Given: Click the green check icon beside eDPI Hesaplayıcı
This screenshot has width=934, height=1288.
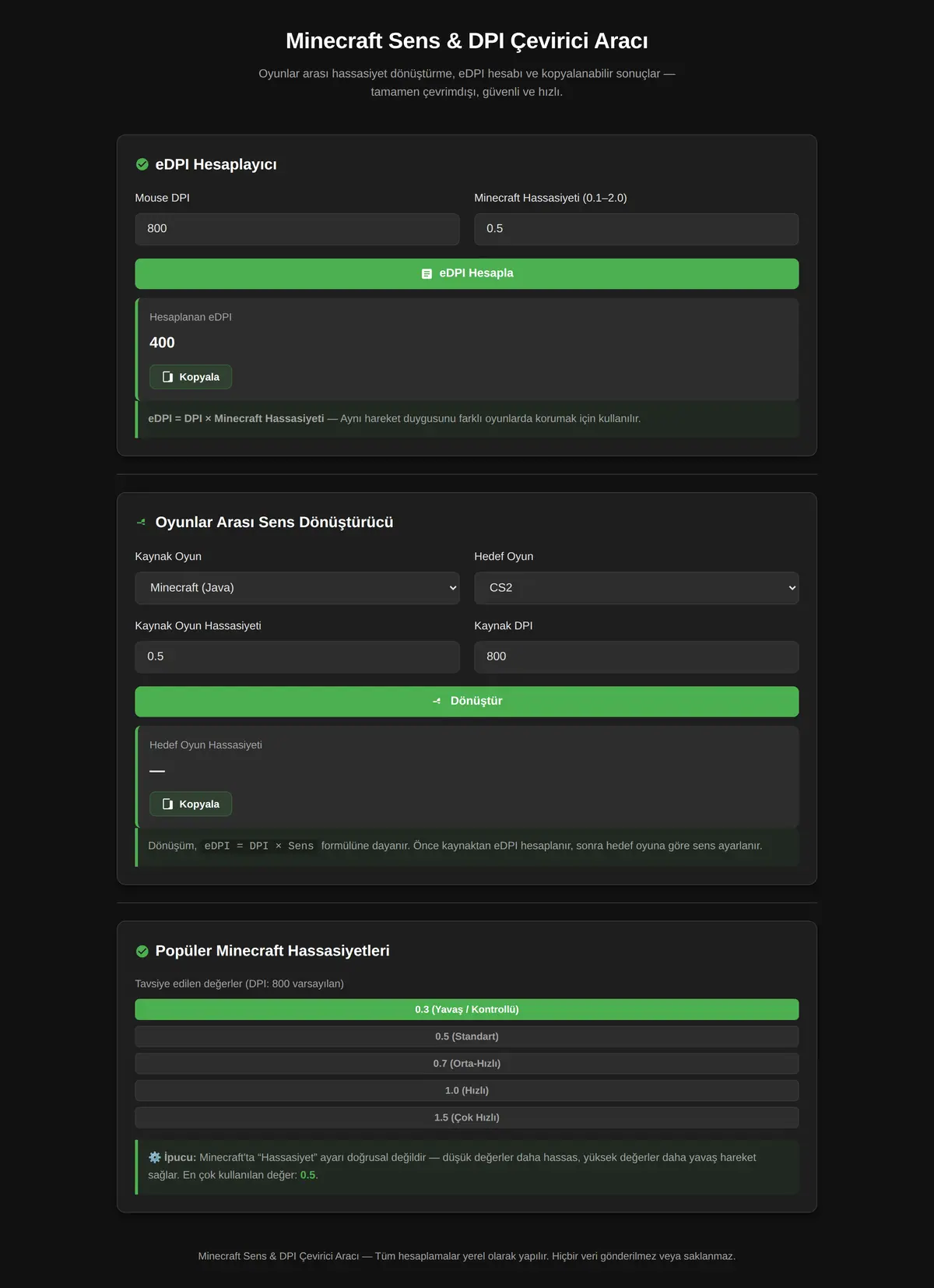Looking at the screenshot, I should 142,164.
